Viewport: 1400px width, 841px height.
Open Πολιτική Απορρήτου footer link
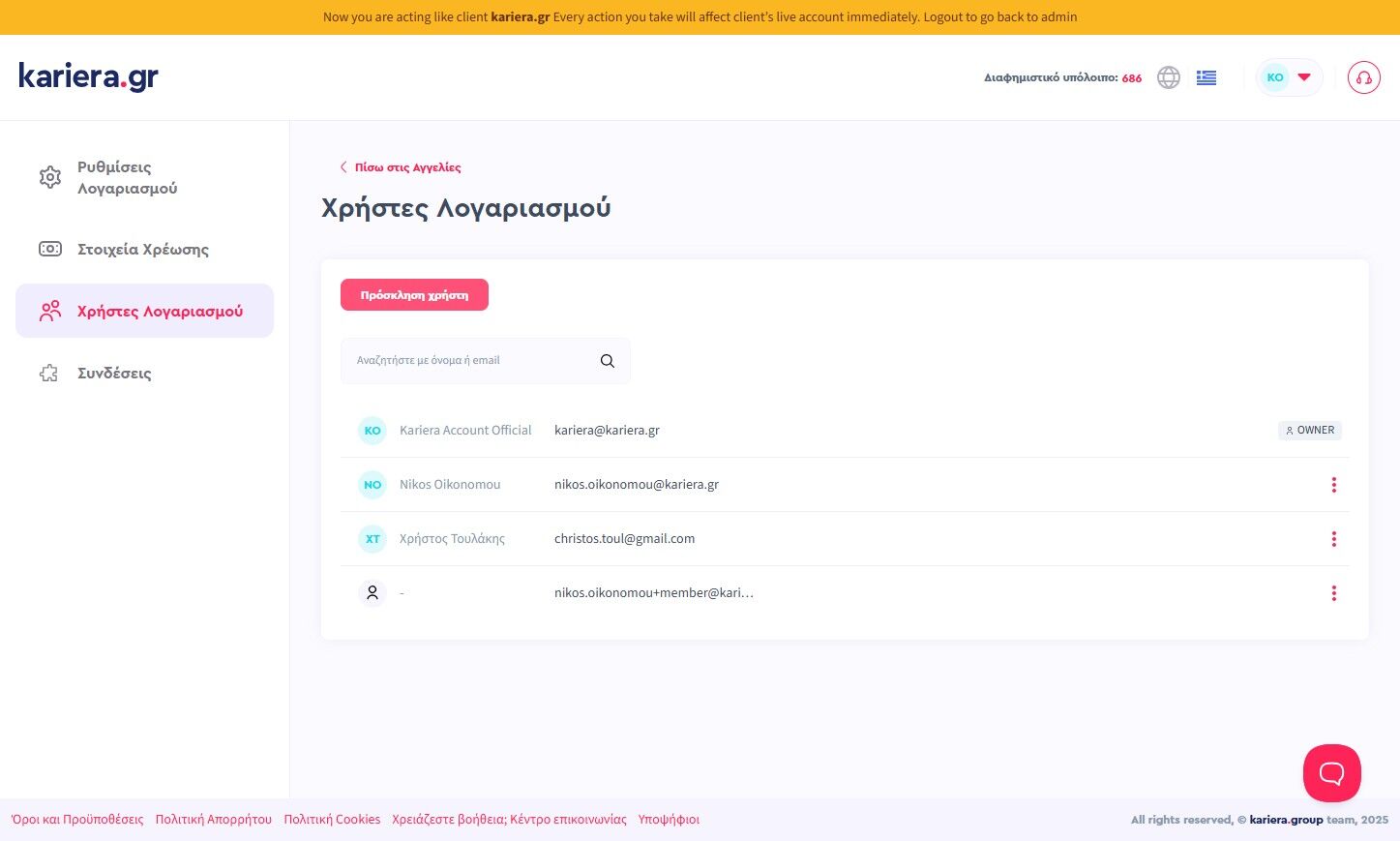(214, 820)
